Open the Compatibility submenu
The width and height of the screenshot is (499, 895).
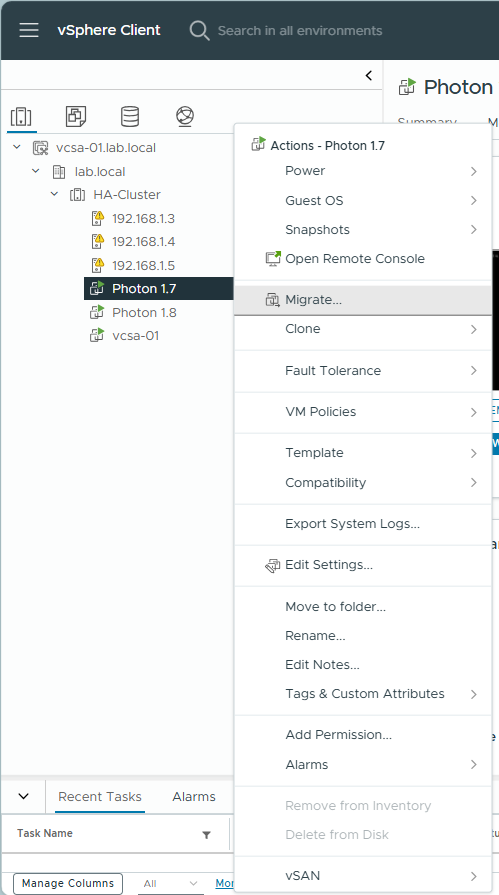[363, 482]
